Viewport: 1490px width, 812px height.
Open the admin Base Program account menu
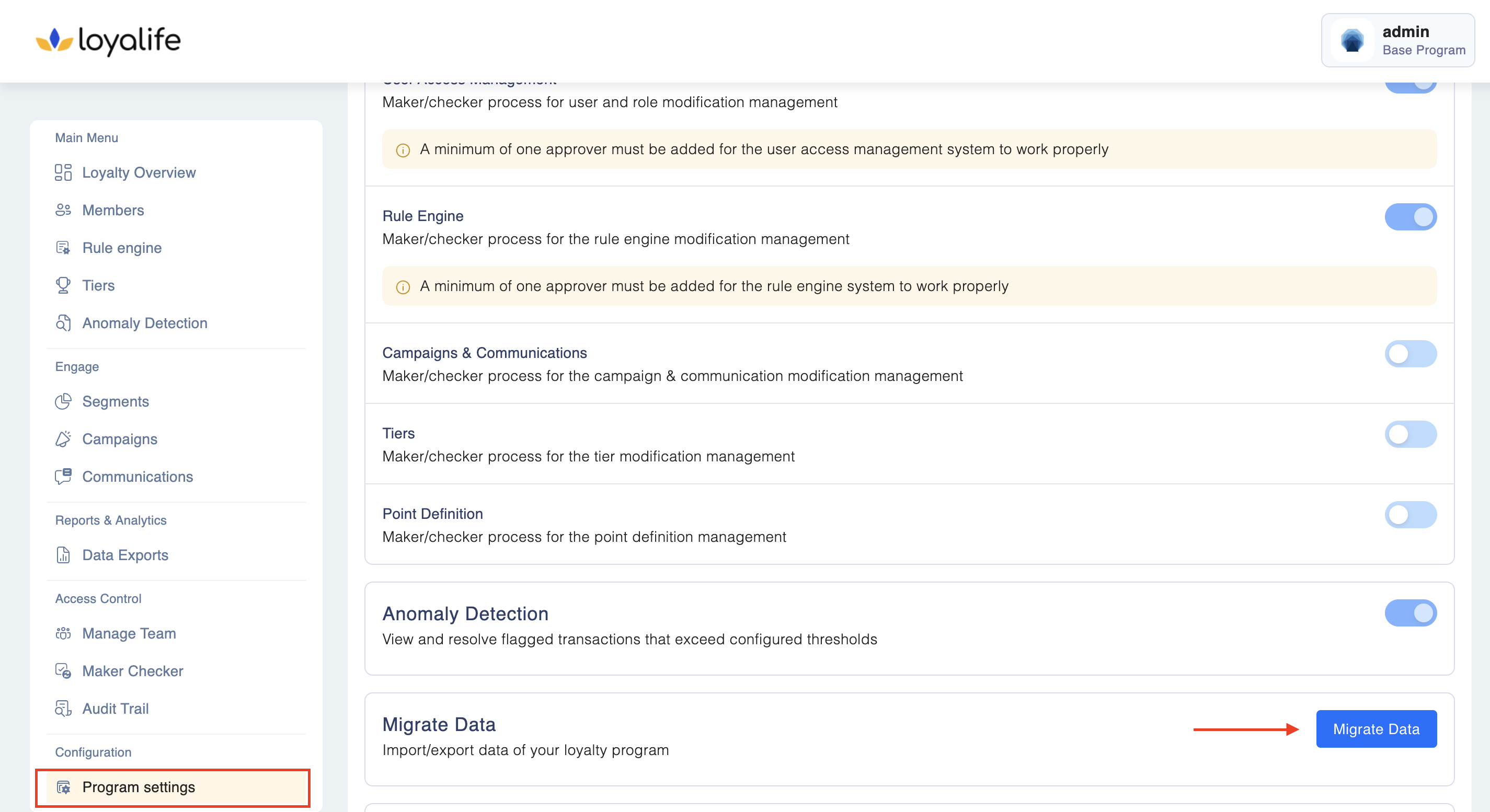tap(1397, 40)
